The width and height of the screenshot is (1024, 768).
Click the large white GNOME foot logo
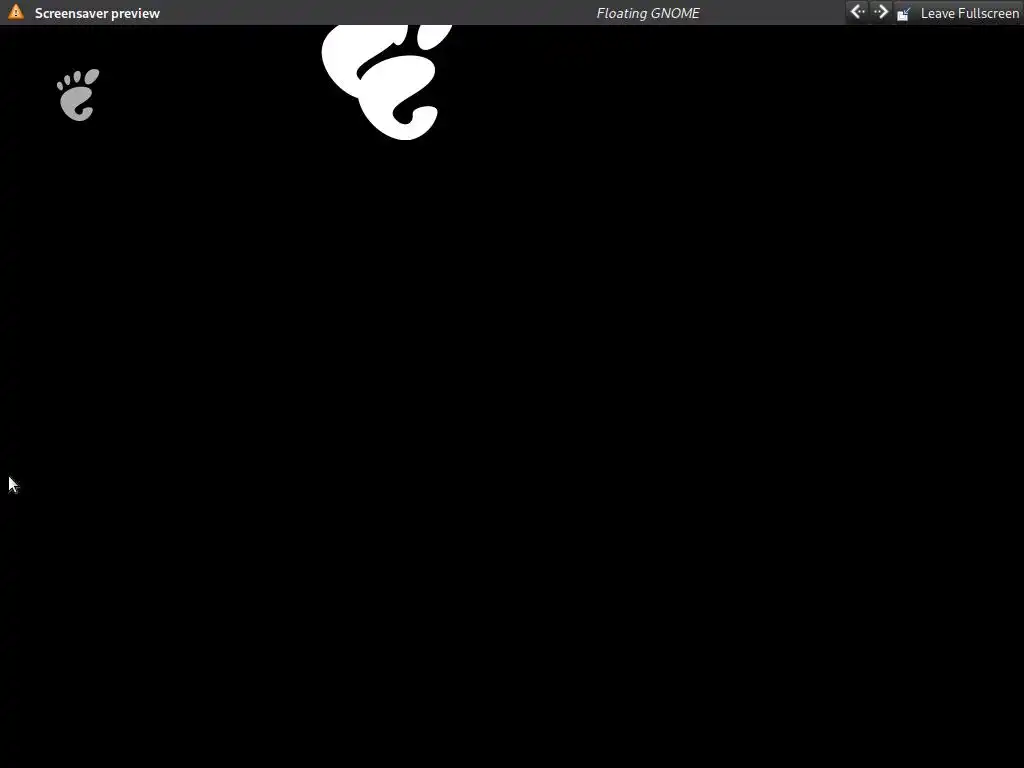pos(387,82)
